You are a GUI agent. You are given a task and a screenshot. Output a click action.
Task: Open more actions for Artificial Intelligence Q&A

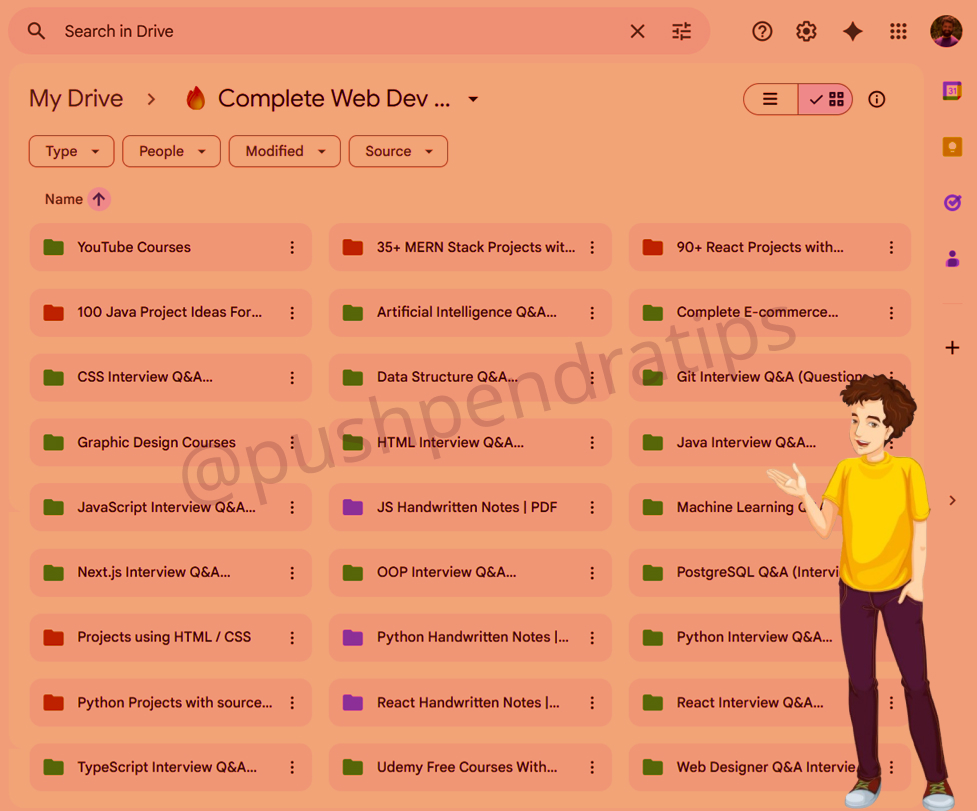point(592,313)
